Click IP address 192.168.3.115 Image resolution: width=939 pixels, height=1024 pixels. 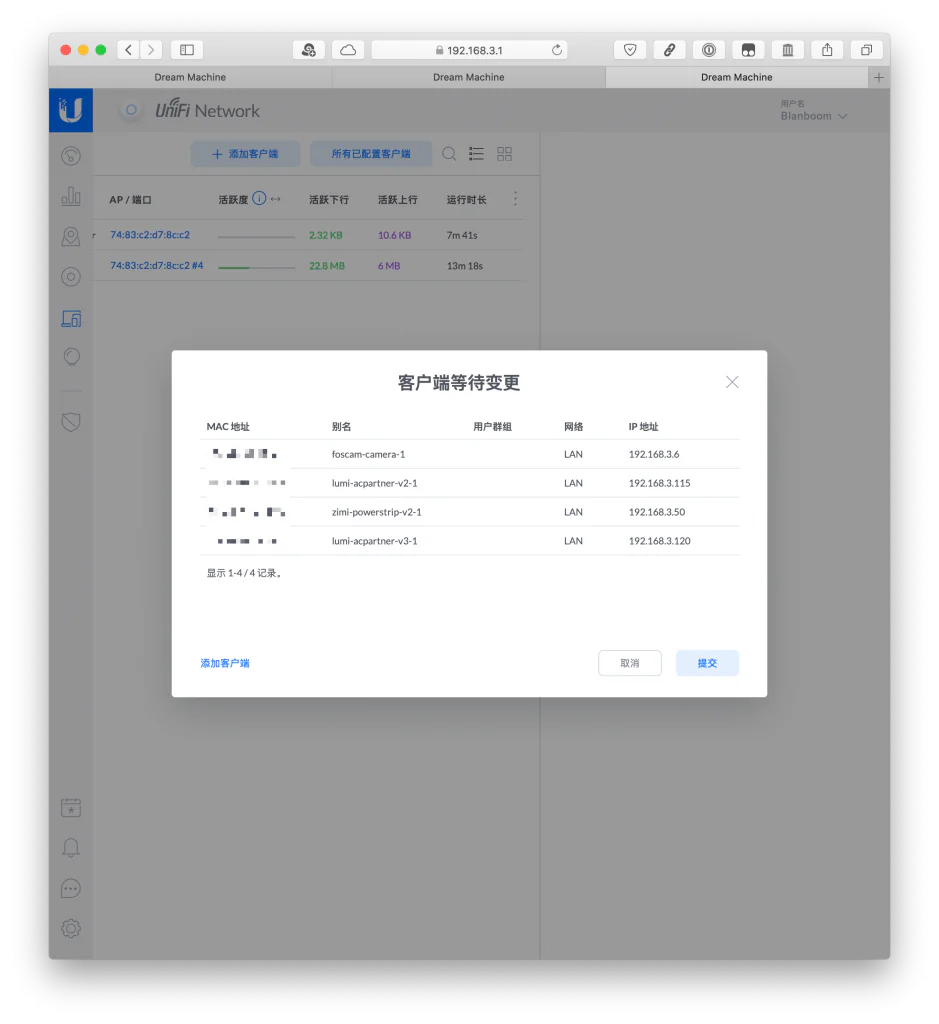[660, 483]
